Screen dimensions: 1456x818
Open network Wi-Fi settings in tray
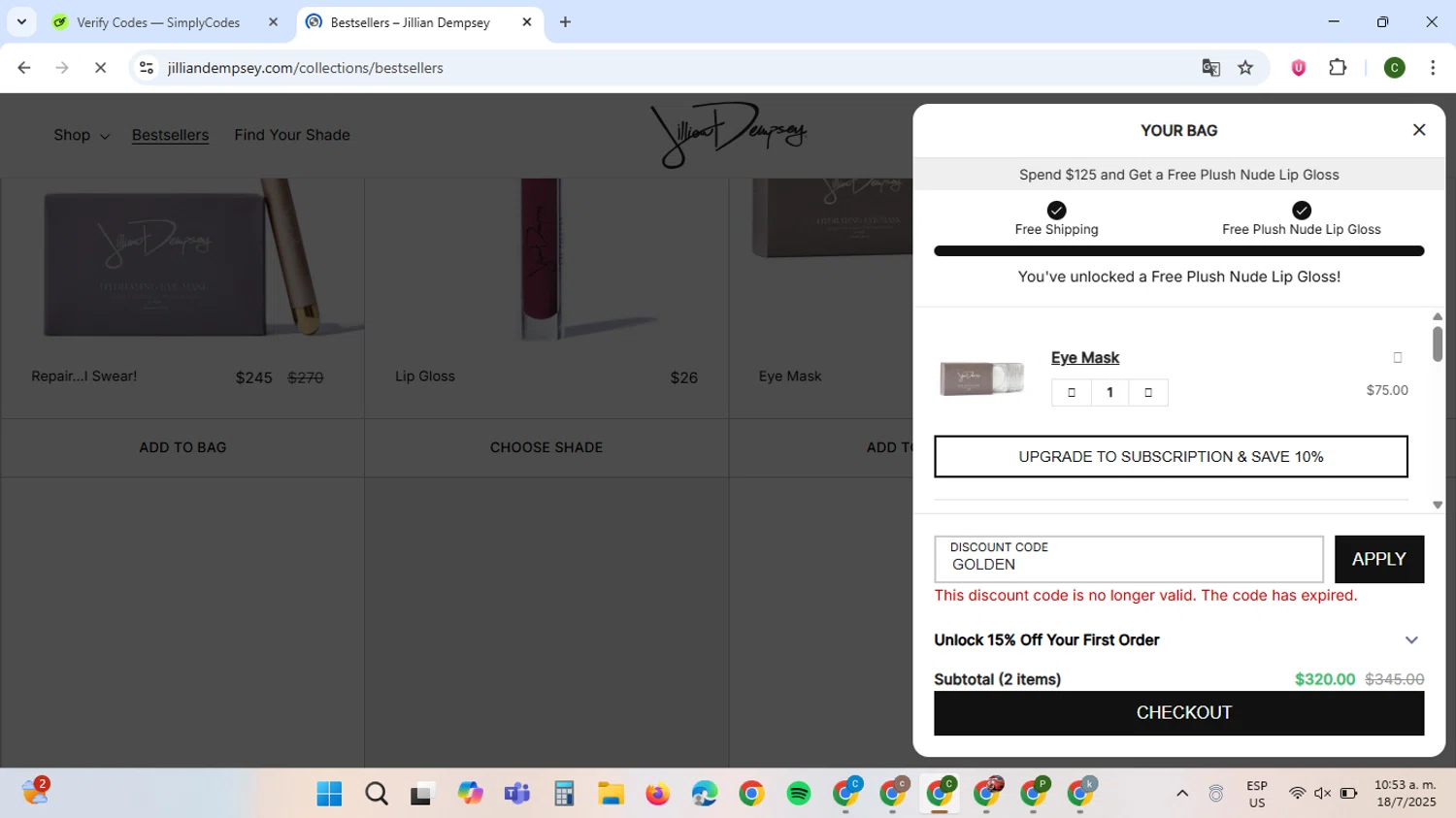(1297, 794)
